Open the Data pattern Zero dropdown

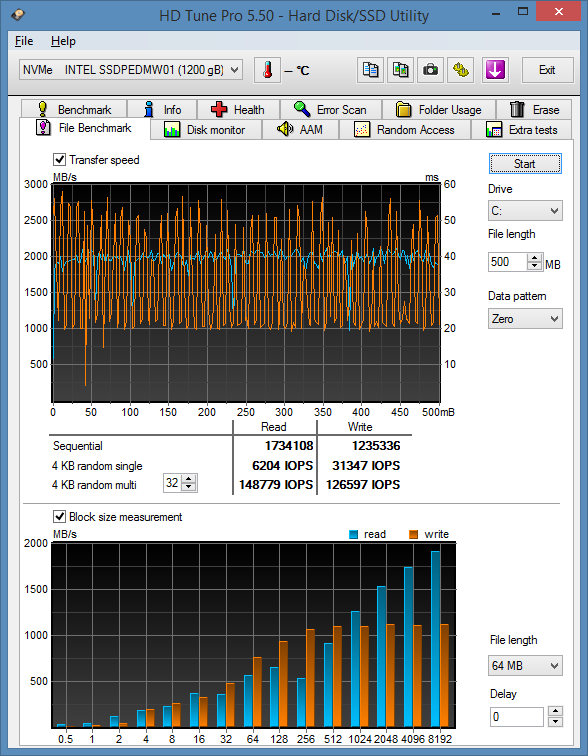click(x=525, y=319)
